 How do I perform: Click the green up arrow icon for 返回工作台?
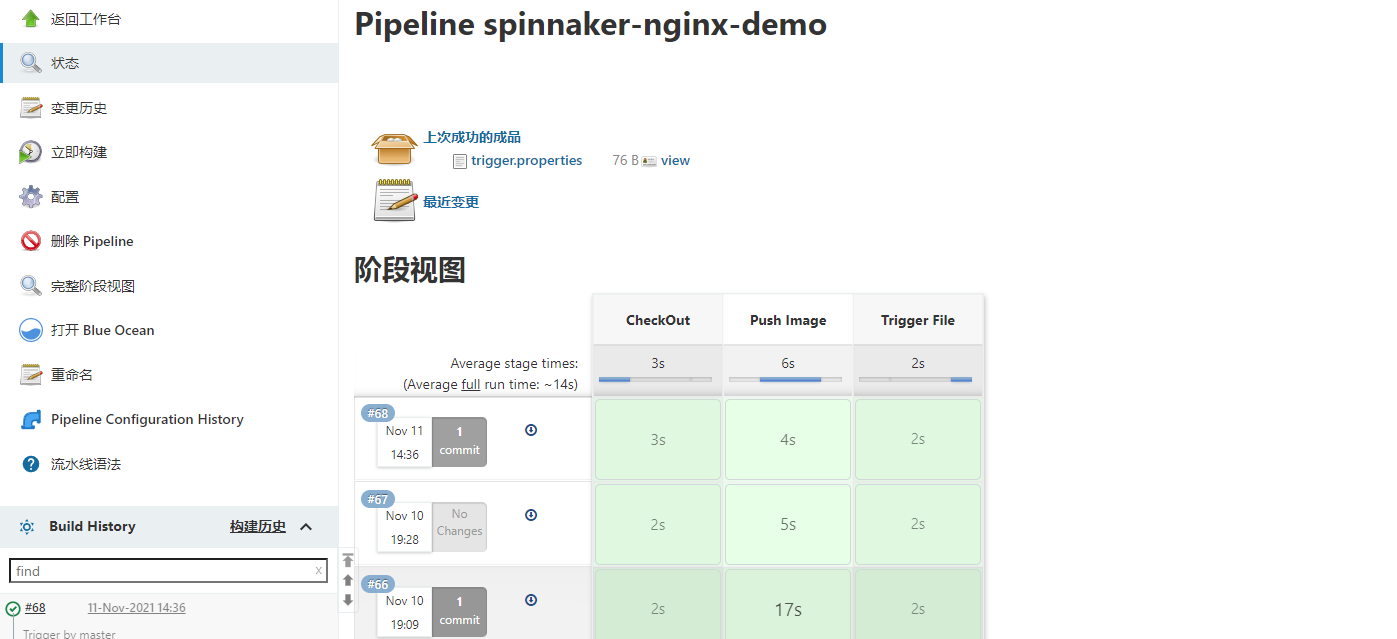click(31, 18)
